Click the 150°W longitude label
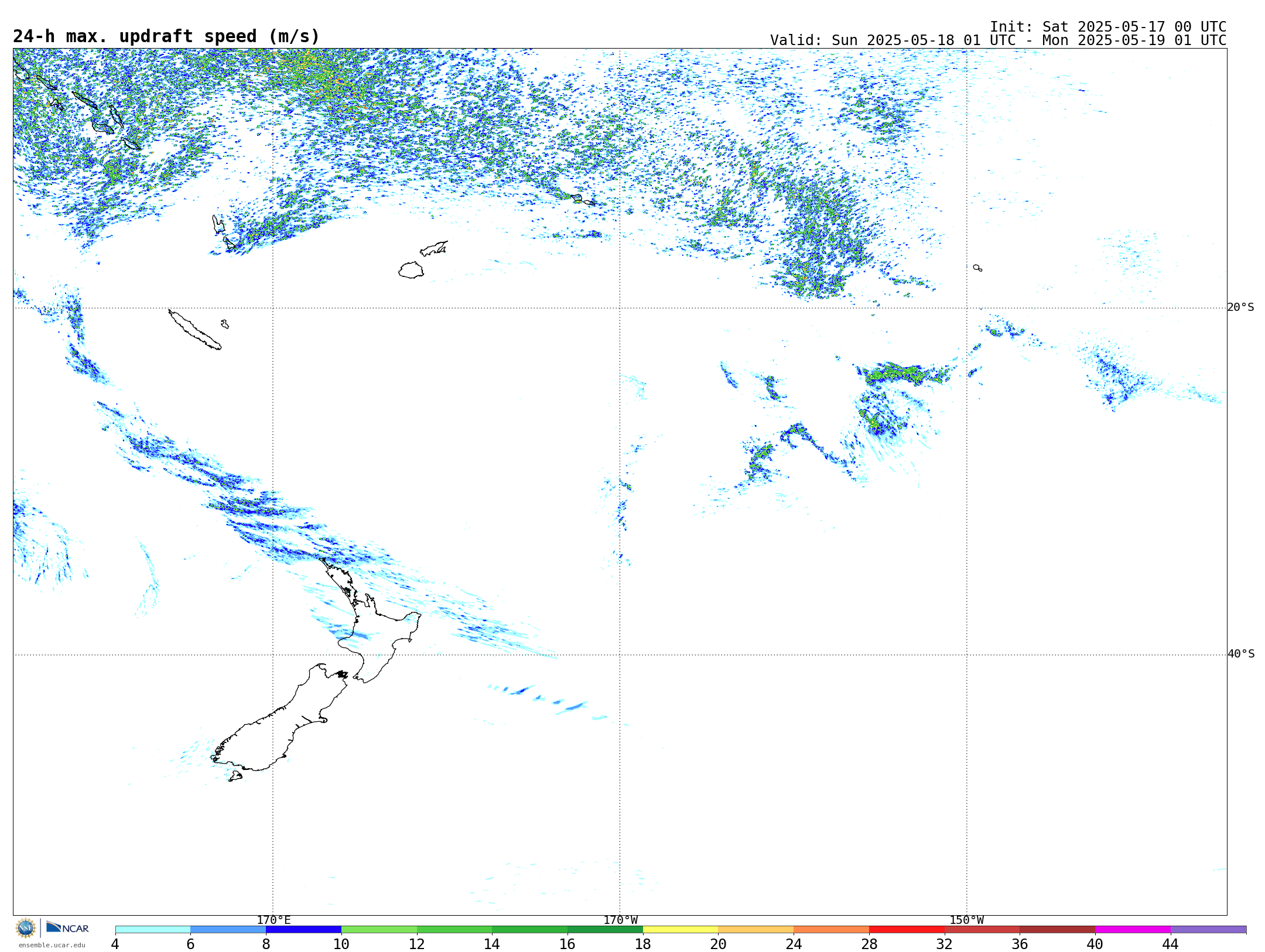Viewport: 1265px width, 952px height. (967, 920)
